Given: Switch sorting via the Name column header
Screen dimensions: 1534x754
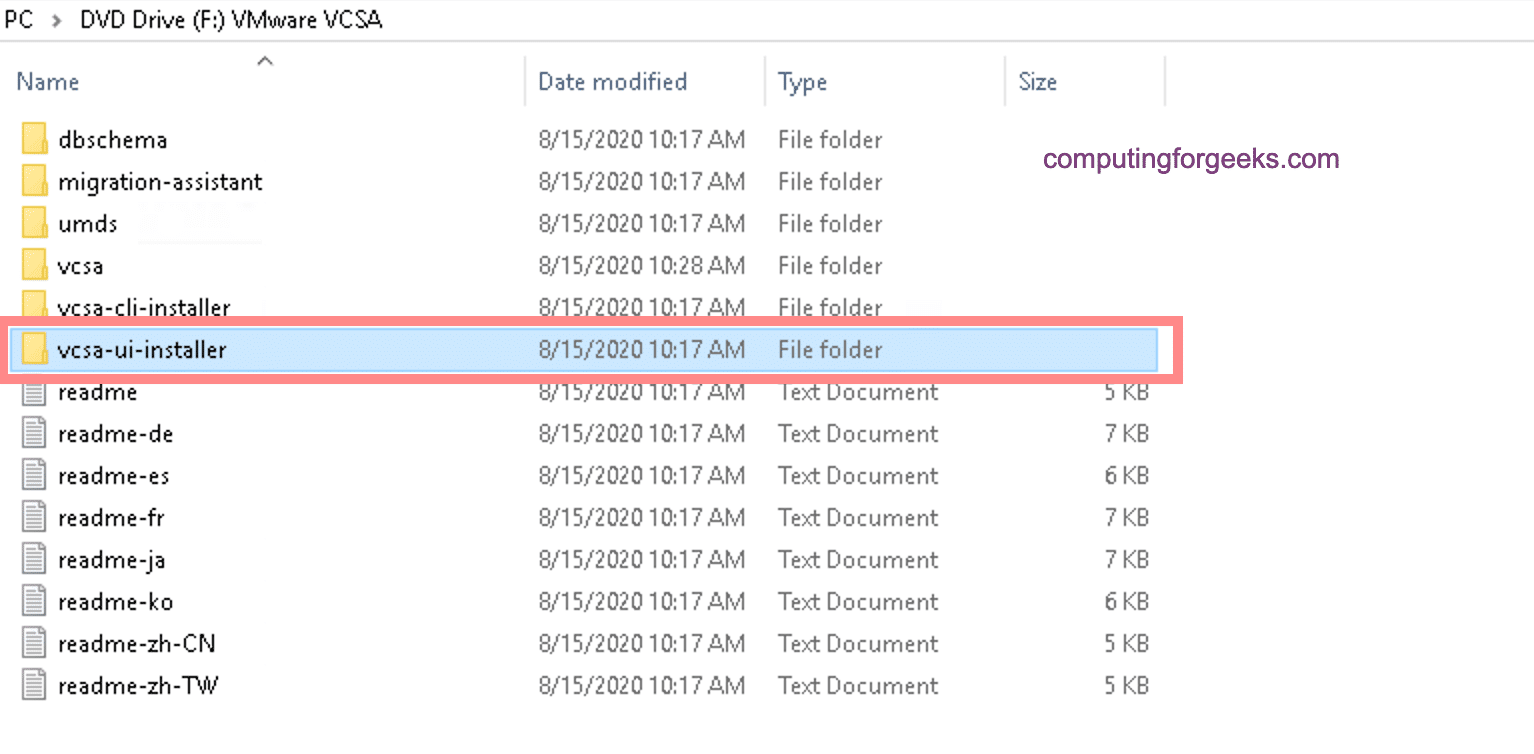Looking at the screenshot, I should coord(47,81).
